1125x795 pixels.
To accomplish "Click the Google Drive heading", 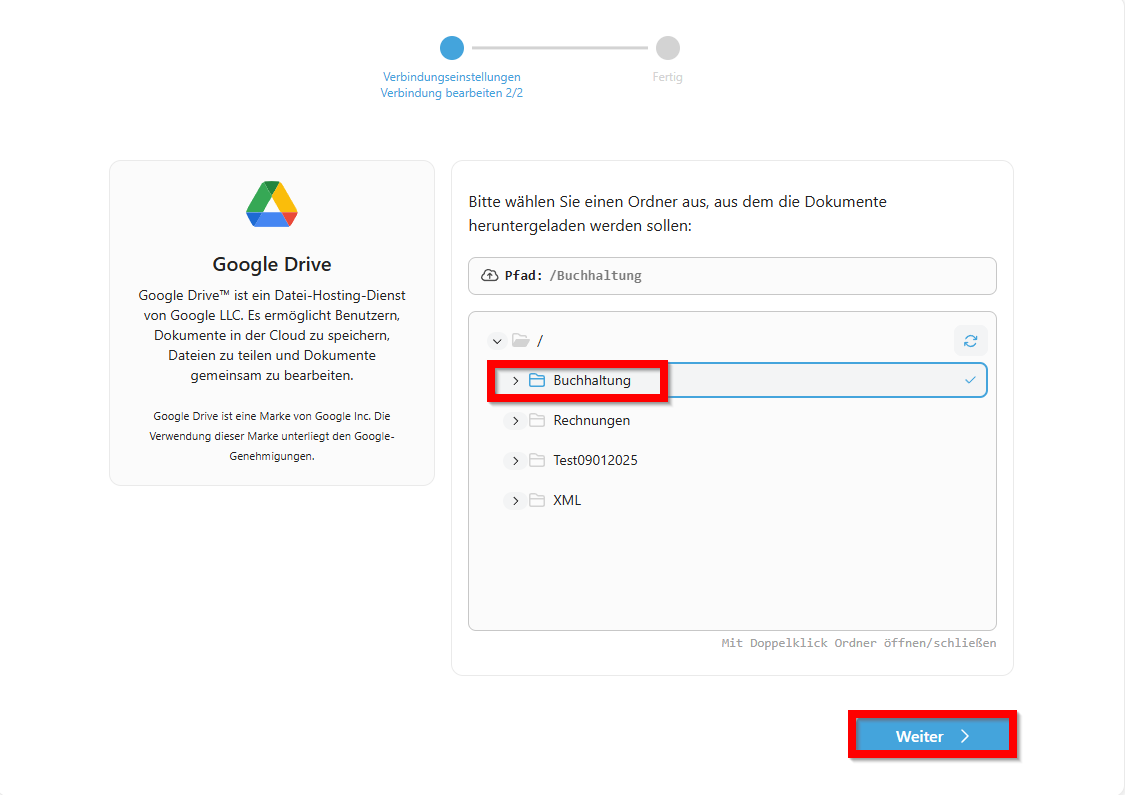I will pyautogui.click(x=272, y=264).
